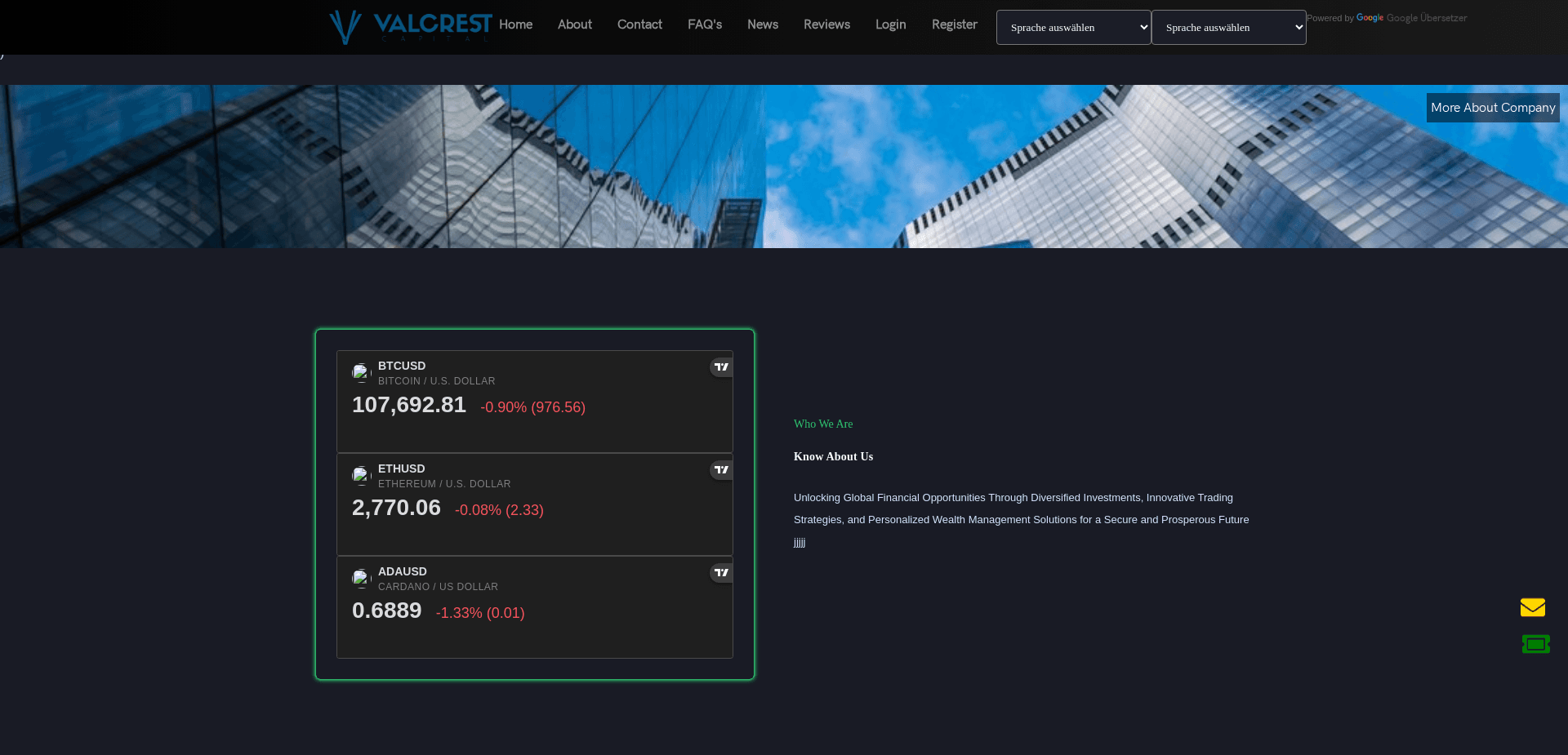This screenshot has height=755, width=1568.
Task: Open the right Sprache auswählen language selector
Action: 1228,27
